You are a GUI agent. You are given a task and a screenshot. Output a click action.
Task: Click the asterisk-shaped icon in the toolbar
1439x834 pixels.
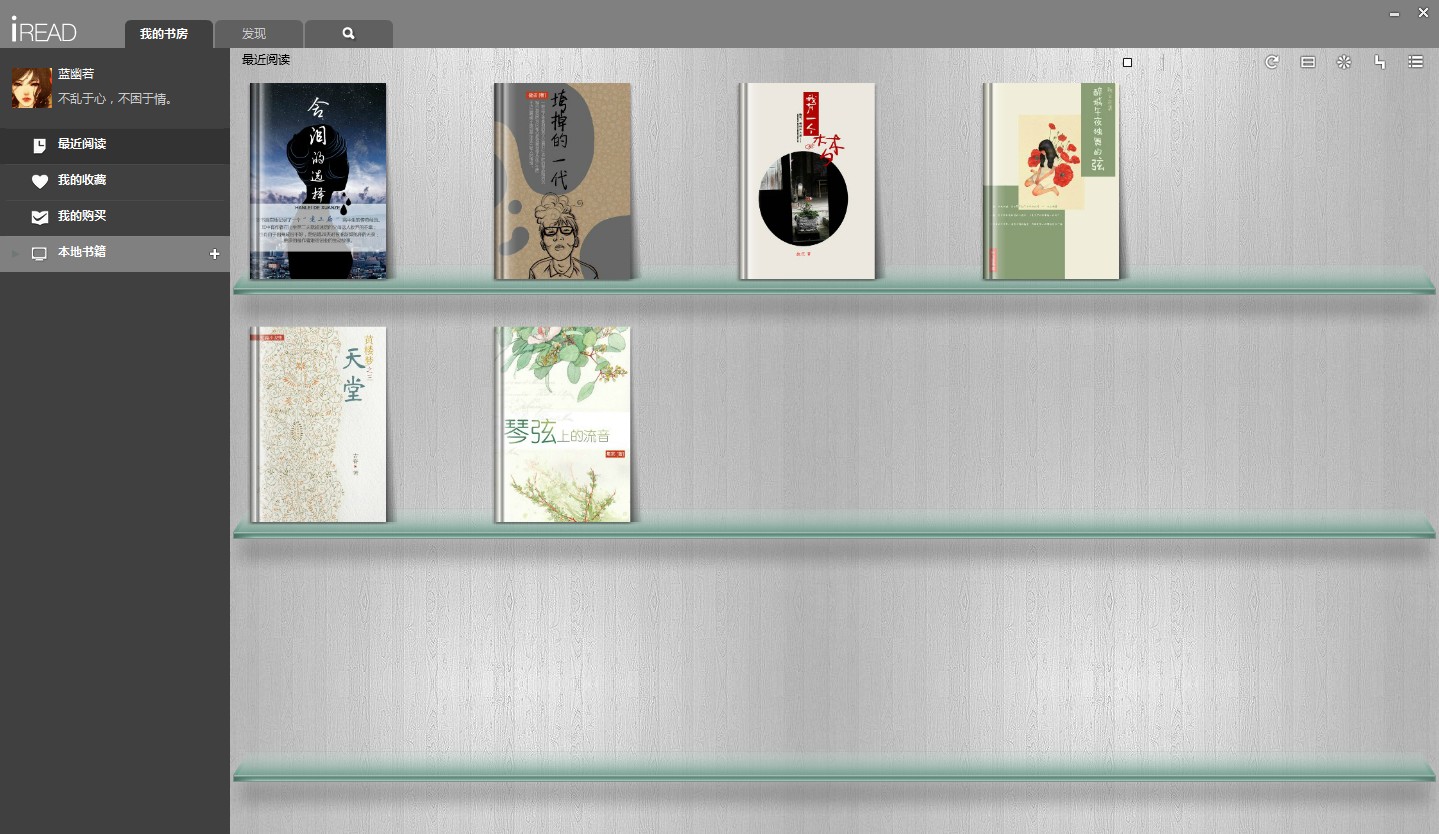point(1343,62)
